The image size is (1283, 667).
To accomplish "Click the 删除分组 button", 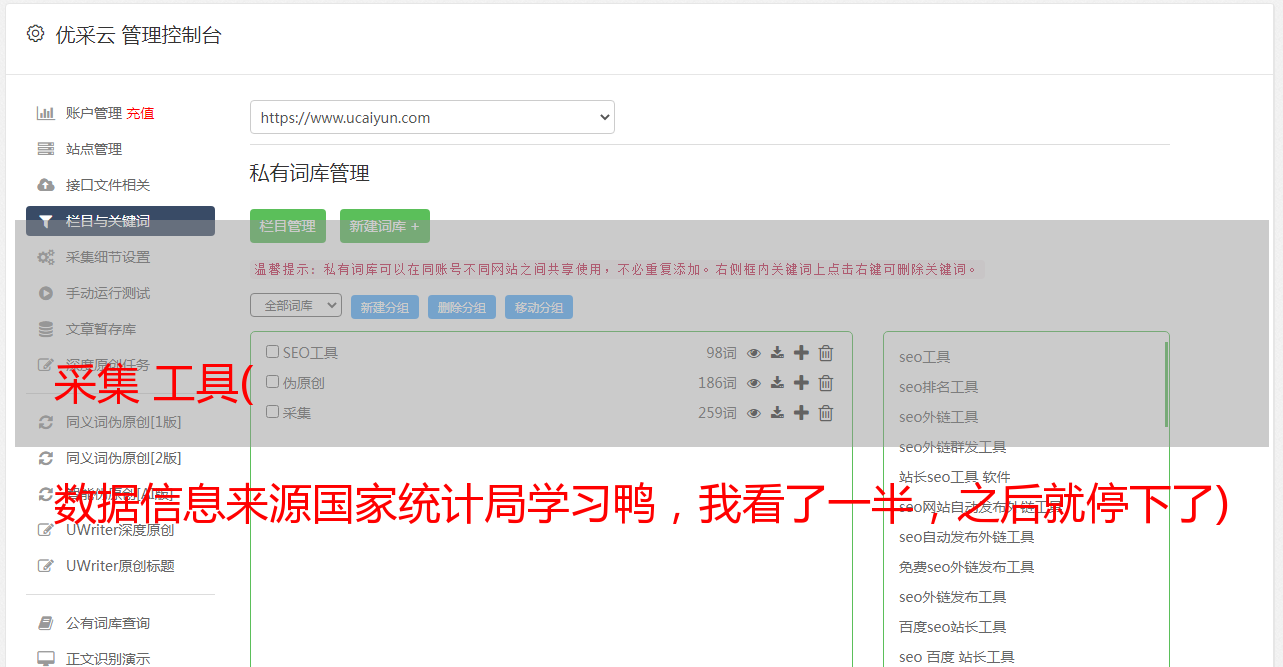I will 462,307.
